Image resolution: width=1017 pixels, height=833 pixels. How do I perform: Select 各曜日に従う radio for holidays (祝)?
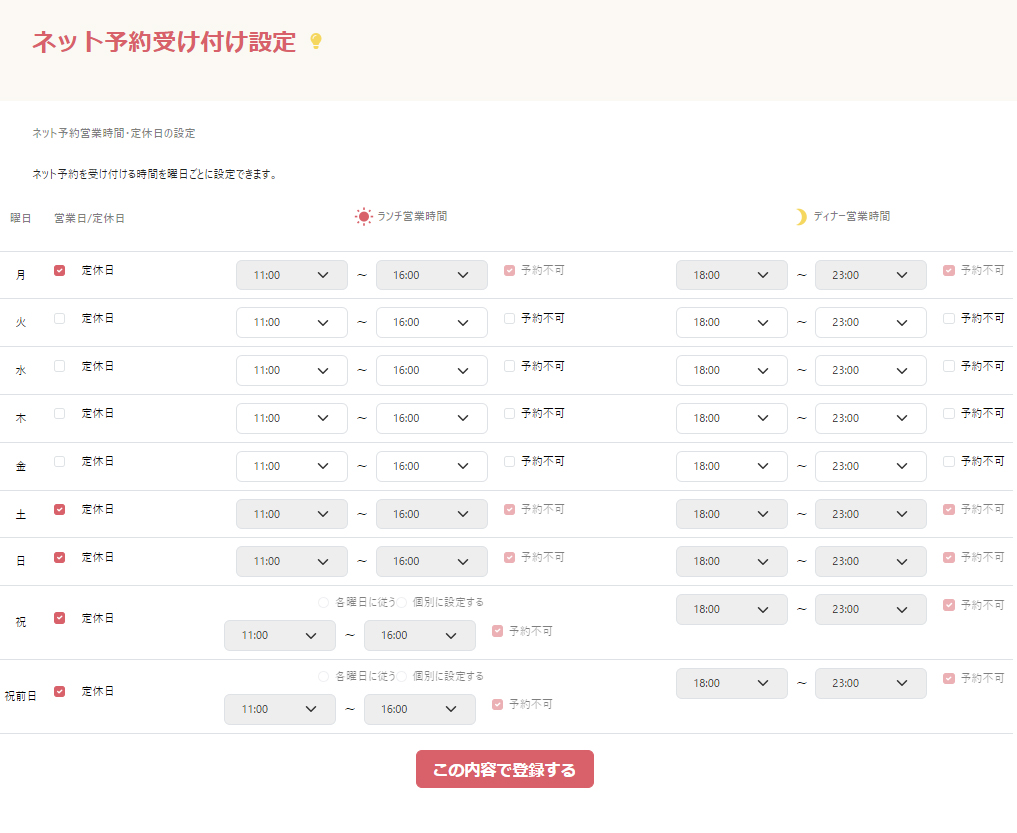323,602
